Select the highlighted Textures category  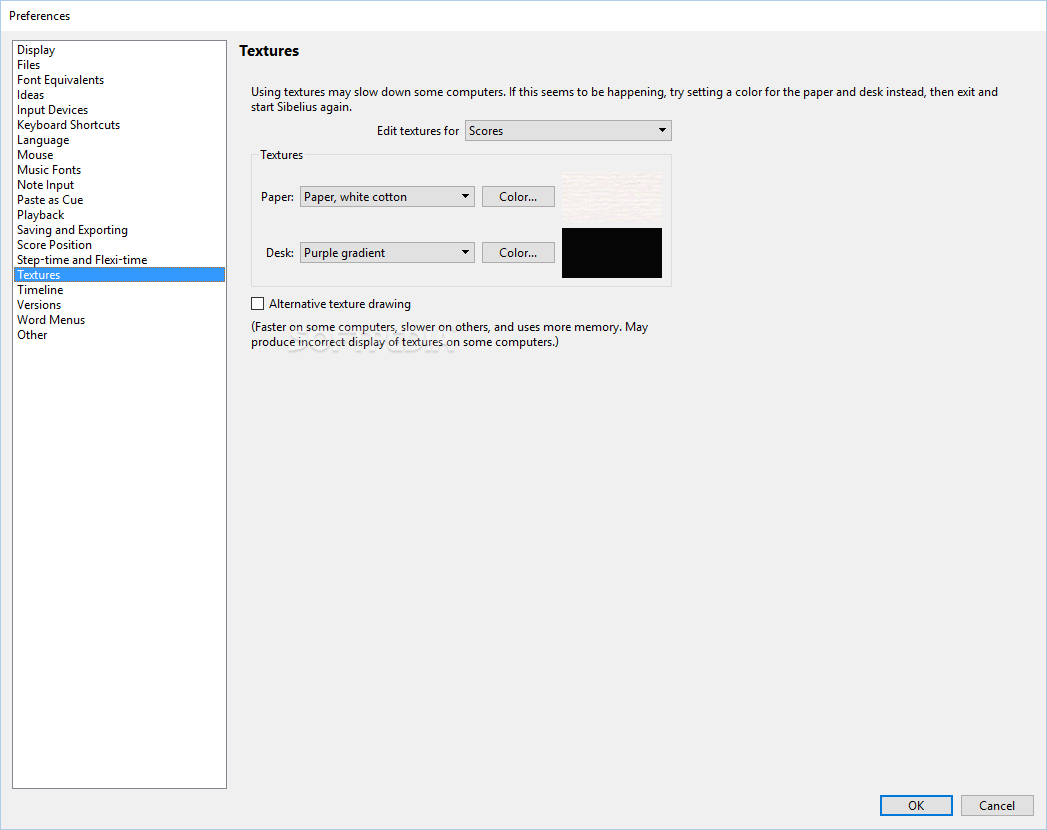[120, 274]
